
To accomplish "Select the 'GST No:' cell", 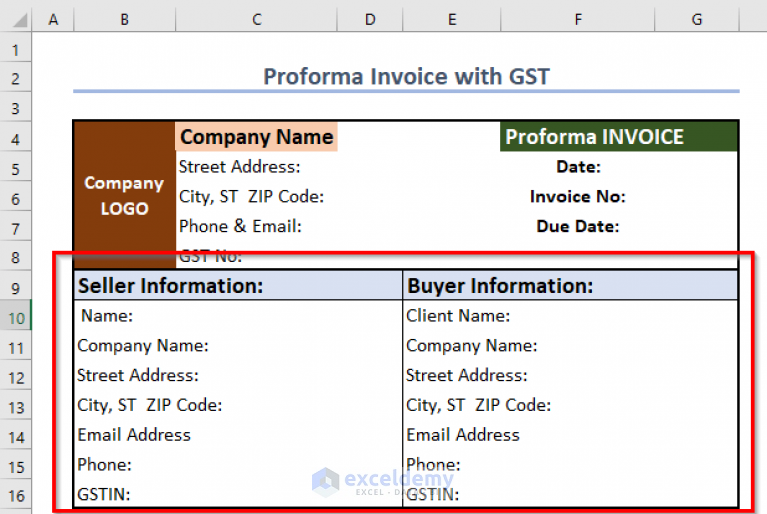I will tap(256, 256).
